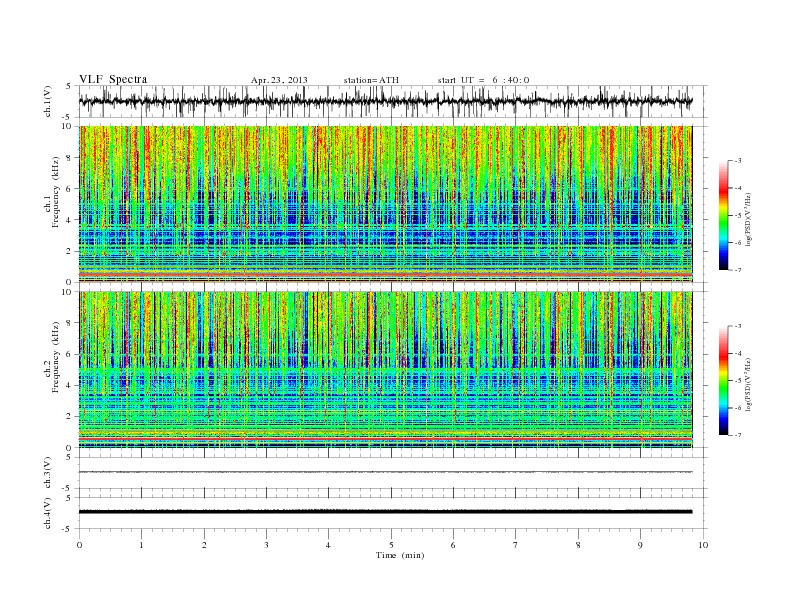The width and height of the screenshot is (792, 612).
Task: Click the thick ch.4 waveform trace
Action: (385, 512)
